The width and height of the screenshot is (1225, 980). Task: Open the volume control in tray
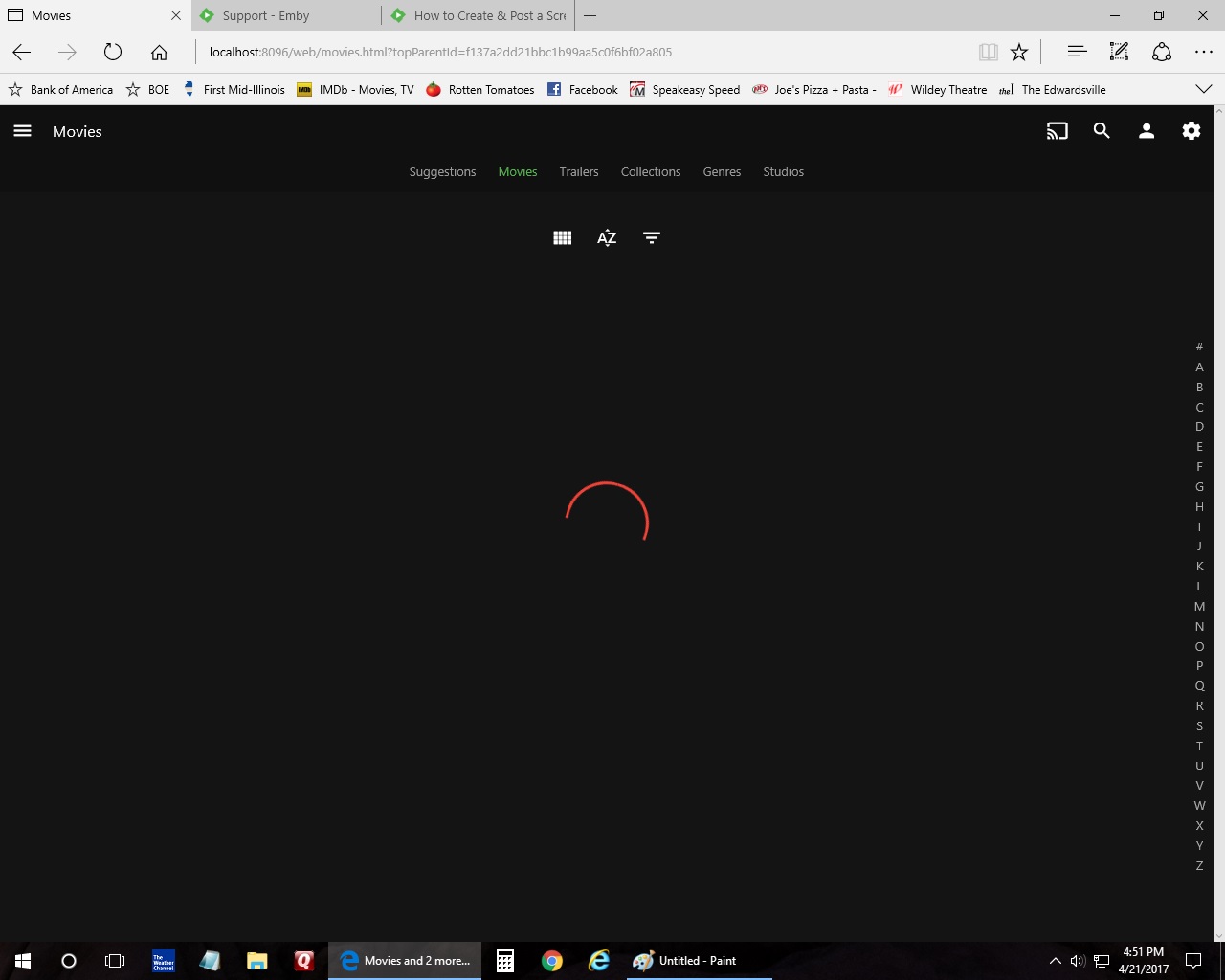(1078, 961)
